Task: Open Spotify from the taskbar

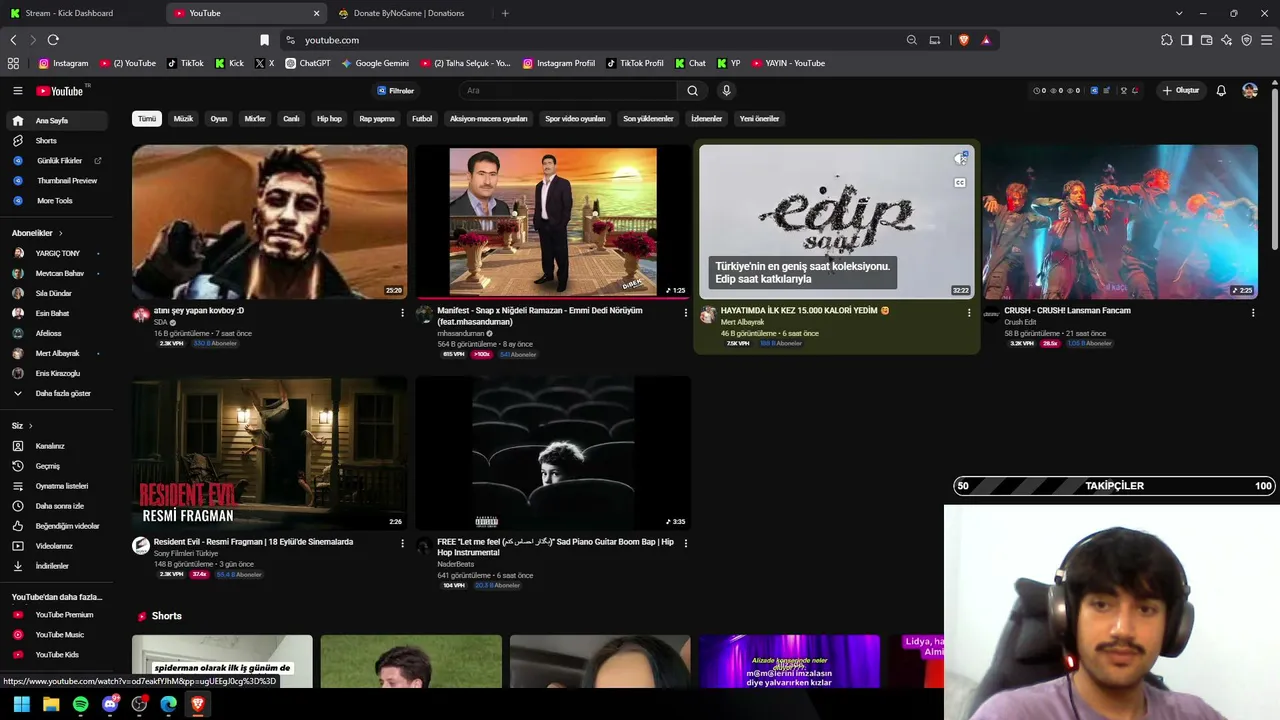Action: click(x=81, y=704)
